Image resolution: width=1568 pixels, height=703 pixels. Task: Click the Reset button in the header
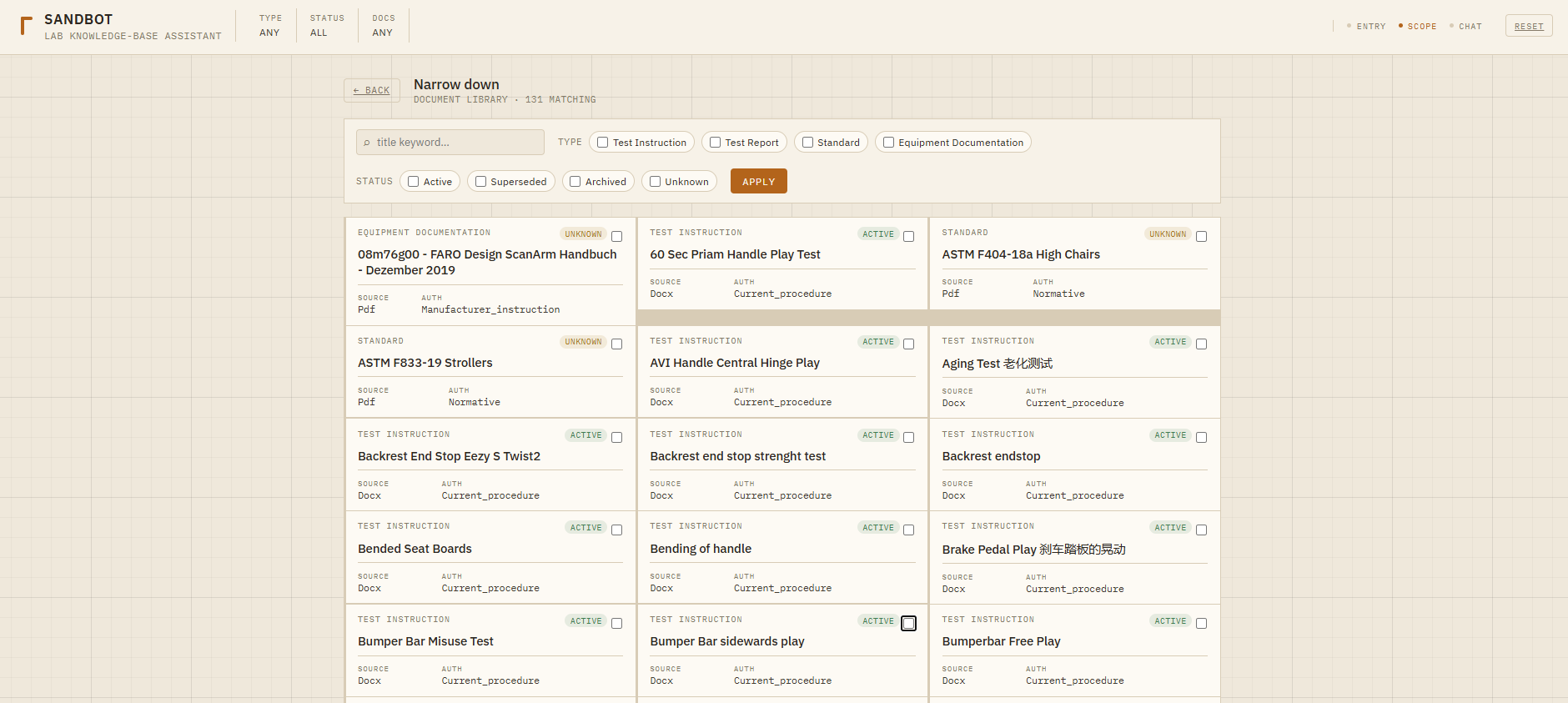[x=1529, y=26]
